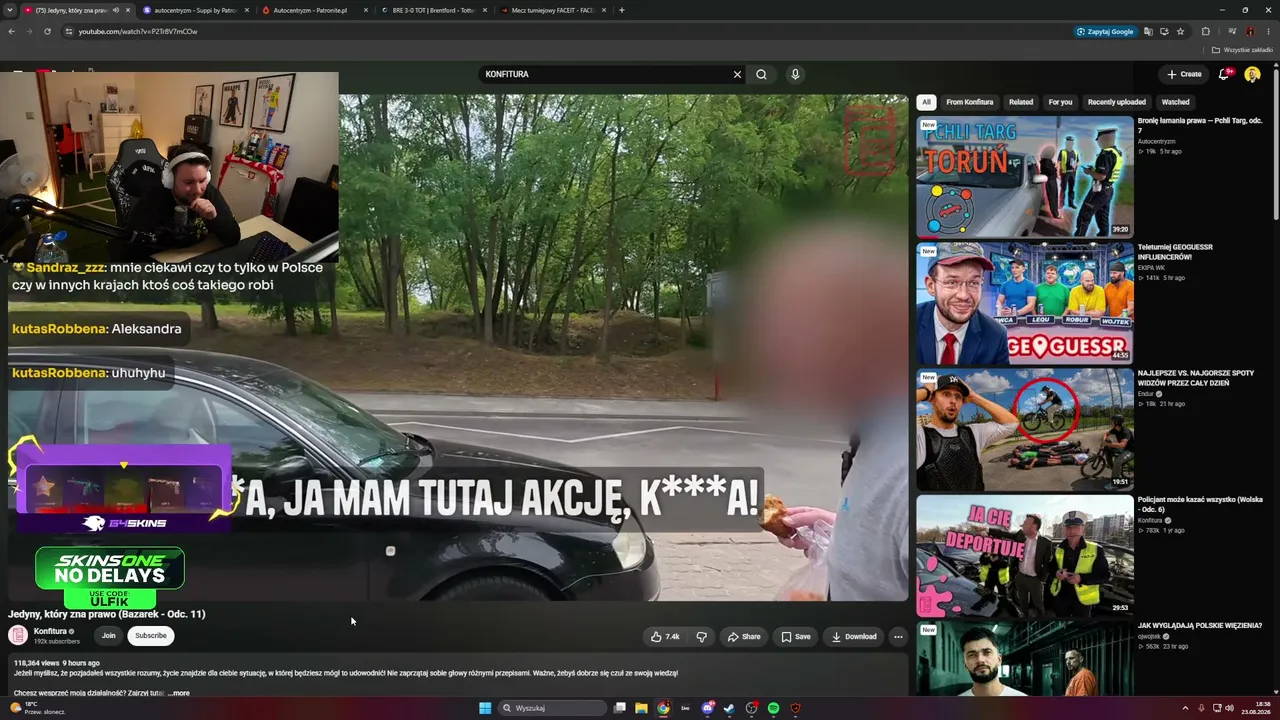Viewport: 1280px width, 720px height.
Task: Share the video
Action: (x=744, y=636)
